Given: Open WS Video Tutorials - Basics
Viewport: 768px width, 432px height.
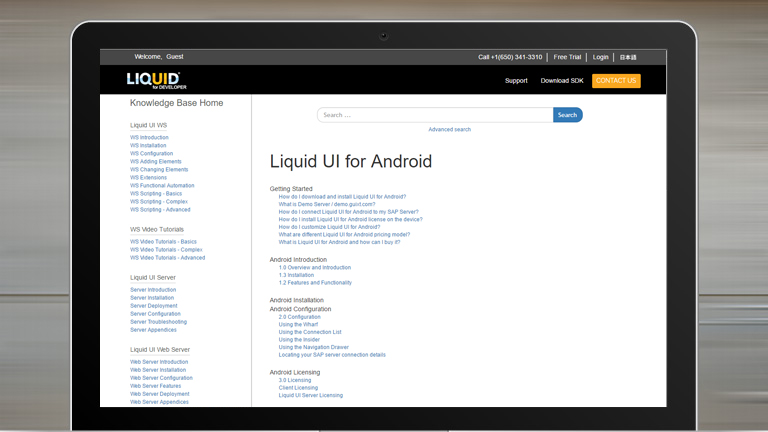Looking at the screenshot, I should (163, 242).
